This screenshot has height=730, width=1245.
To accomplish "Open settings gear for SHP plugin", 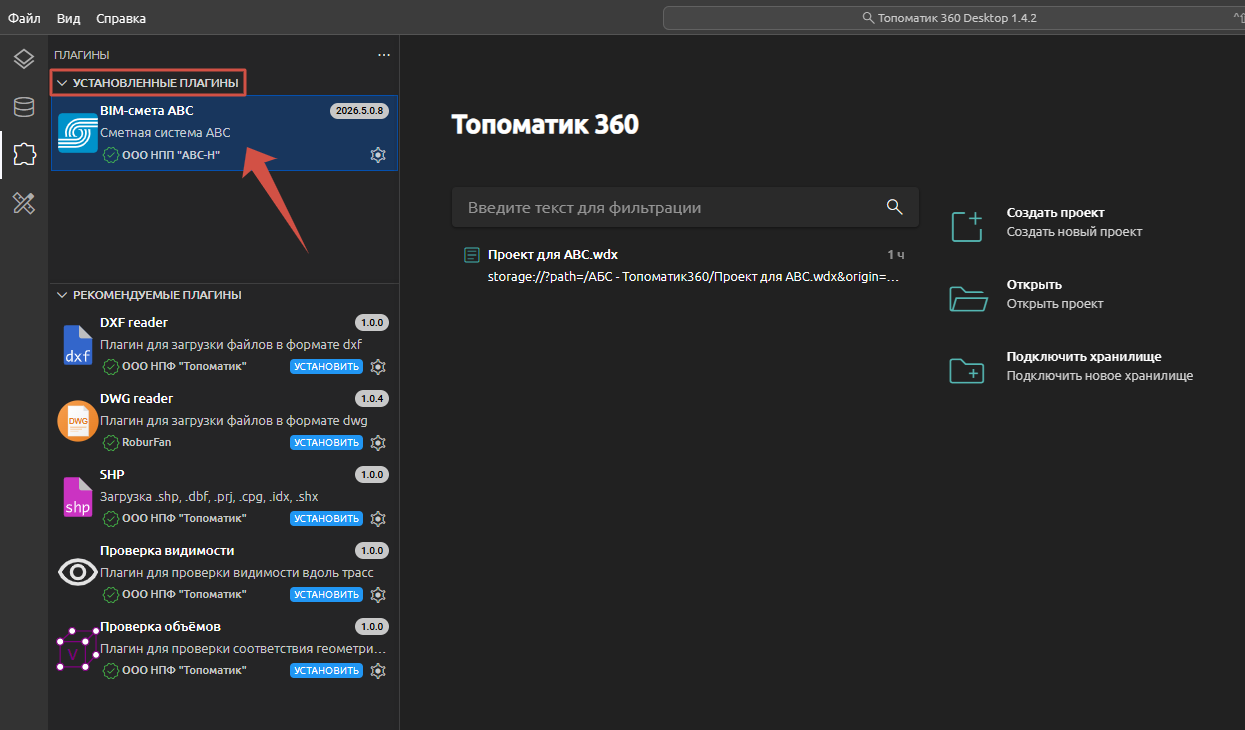I will [378, 518].
